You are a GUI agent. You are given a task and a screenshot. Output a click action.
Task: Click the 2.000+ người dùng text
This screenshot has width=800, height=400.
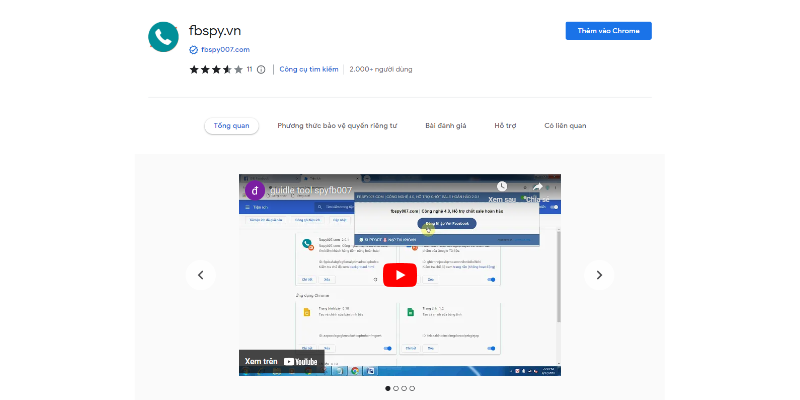381,69
